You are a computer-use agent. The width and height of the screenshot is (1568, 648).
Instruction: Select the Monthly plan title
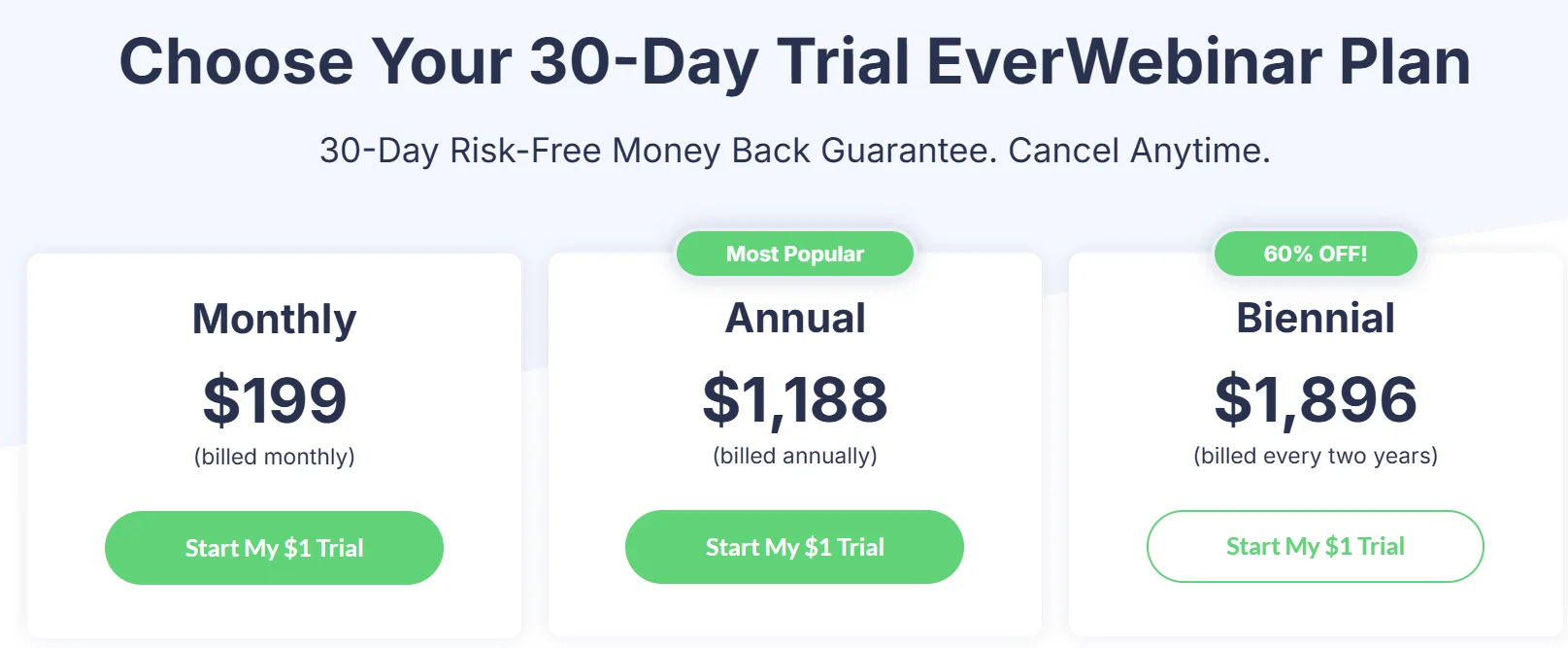point(274,320)
